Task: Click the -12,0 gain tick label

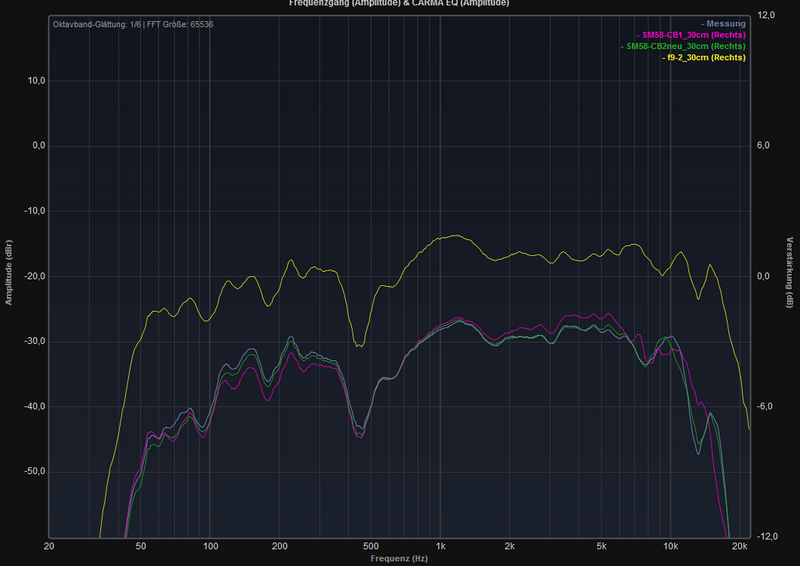Action: pyautogui.click(x=767, y=536)
